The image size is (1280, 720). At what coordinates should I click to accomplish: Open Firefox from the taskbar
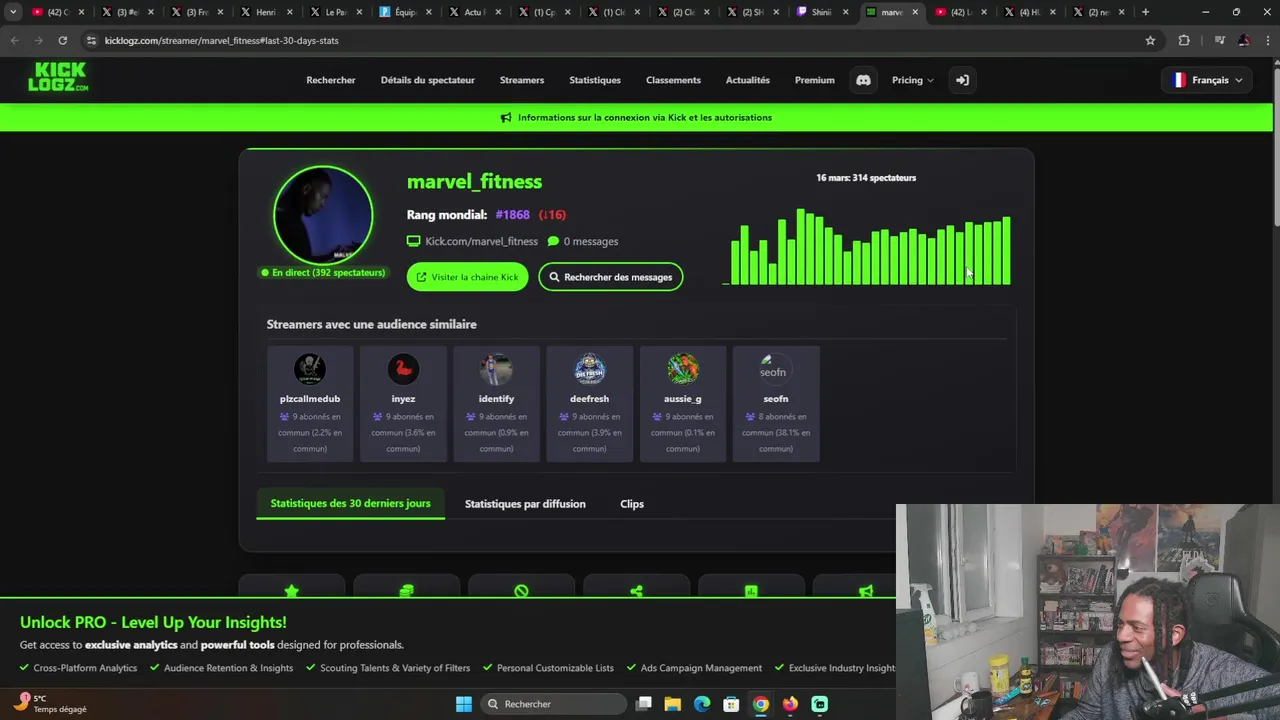(790, 704)
